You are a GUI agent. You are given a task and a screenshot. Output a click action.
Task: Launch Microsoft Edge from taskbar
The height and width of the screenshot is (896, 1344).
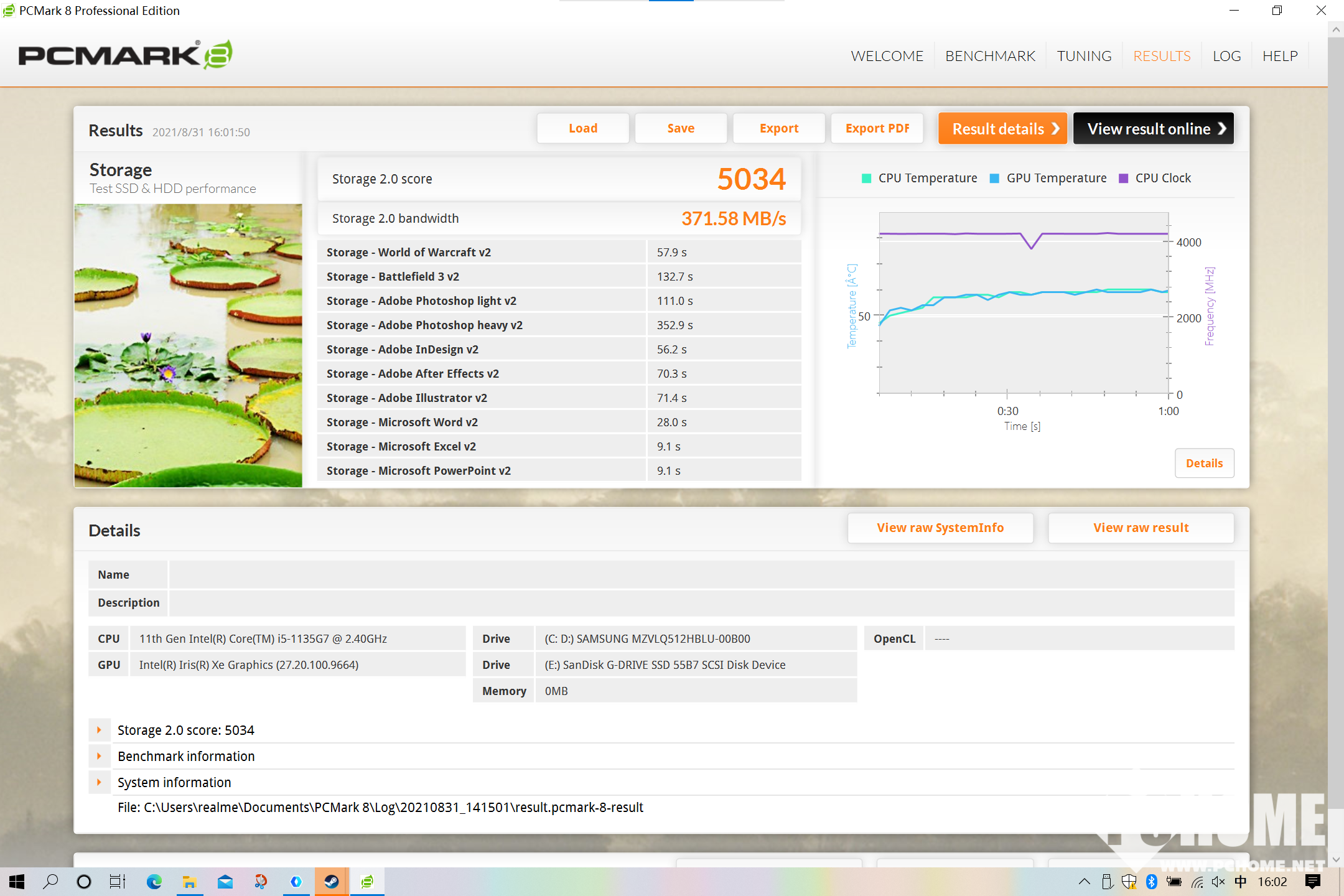click(x=154, y=881)
